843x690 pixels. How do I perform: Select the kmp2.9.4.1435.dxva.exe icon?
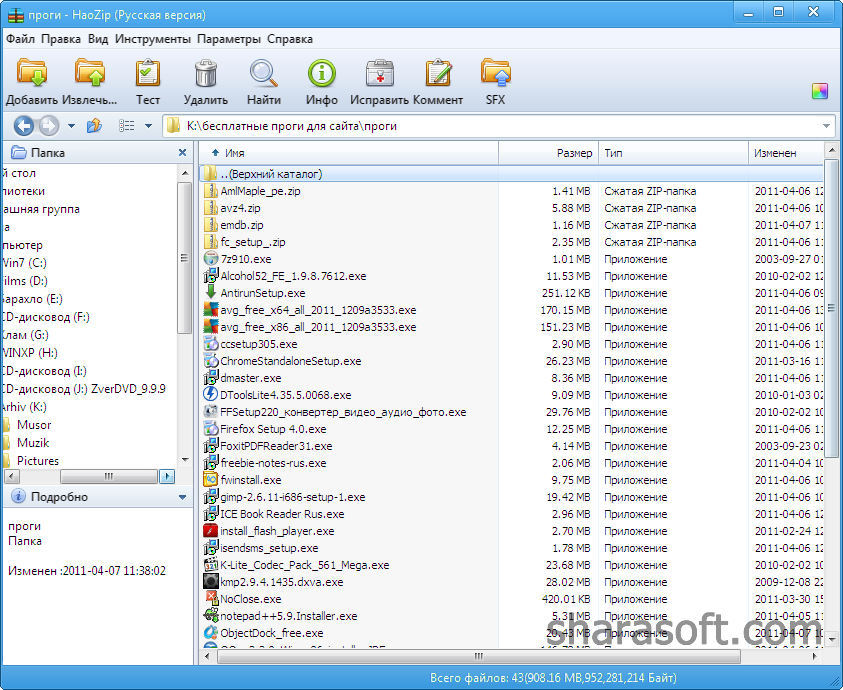[211, 581]
